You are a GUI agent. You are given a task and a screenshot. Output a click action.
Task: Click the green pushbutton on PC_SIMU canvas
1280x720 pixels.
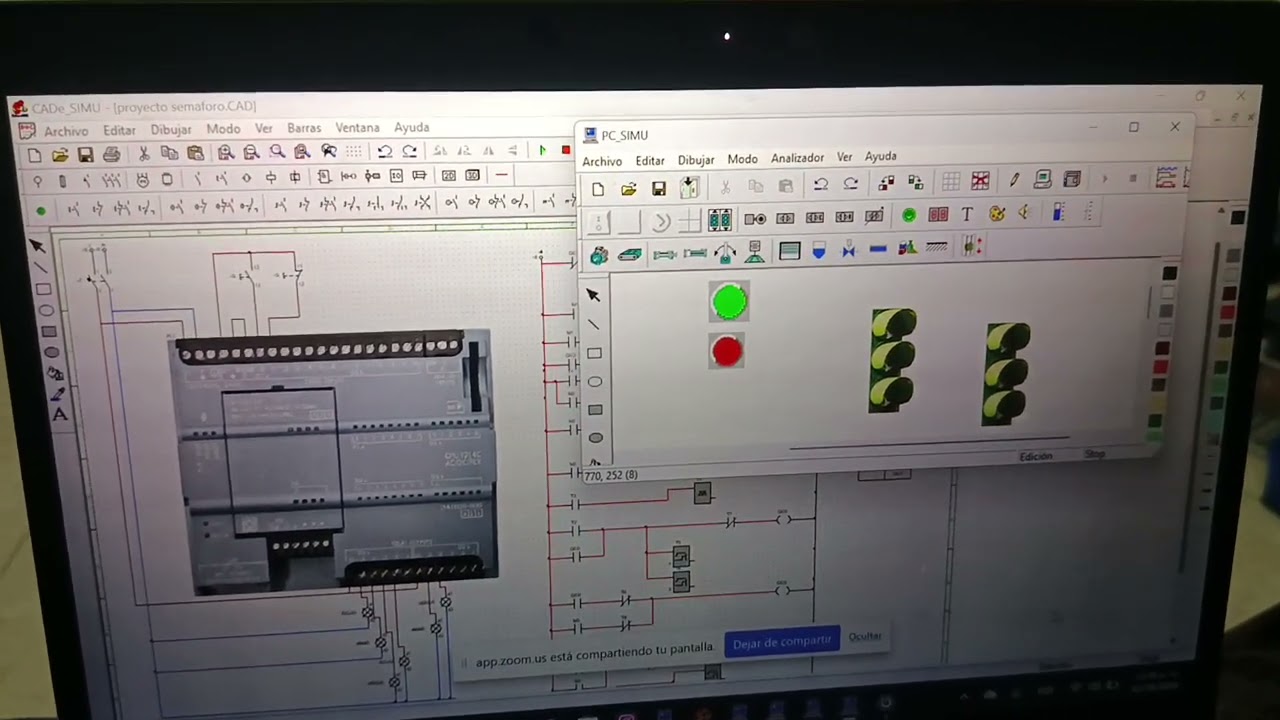coord(729,301)
